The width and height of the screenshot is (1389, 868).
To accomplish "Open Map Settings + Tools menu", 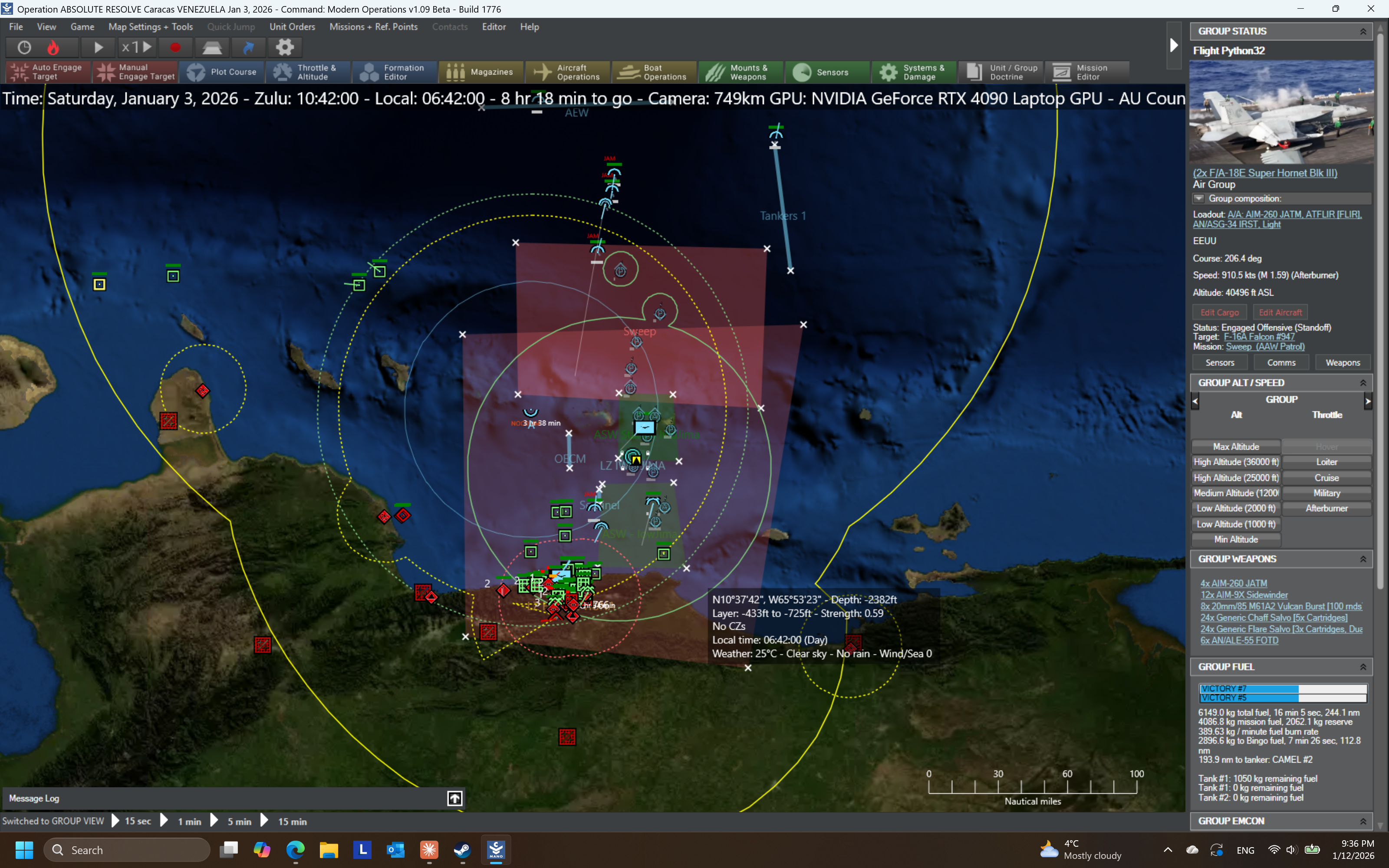I will click(x=150, y=27).
